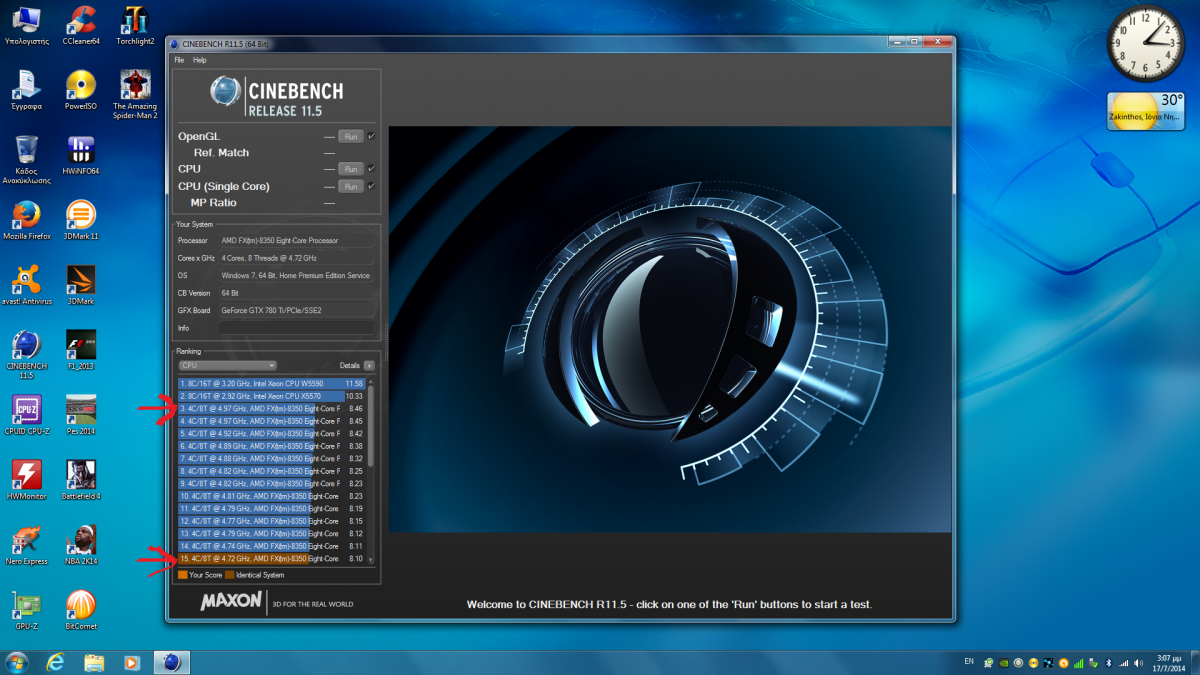Select ranking row 12 at 4.77 GHz
This screenshot has width=1200, height=675.
[x=271, y=521]
